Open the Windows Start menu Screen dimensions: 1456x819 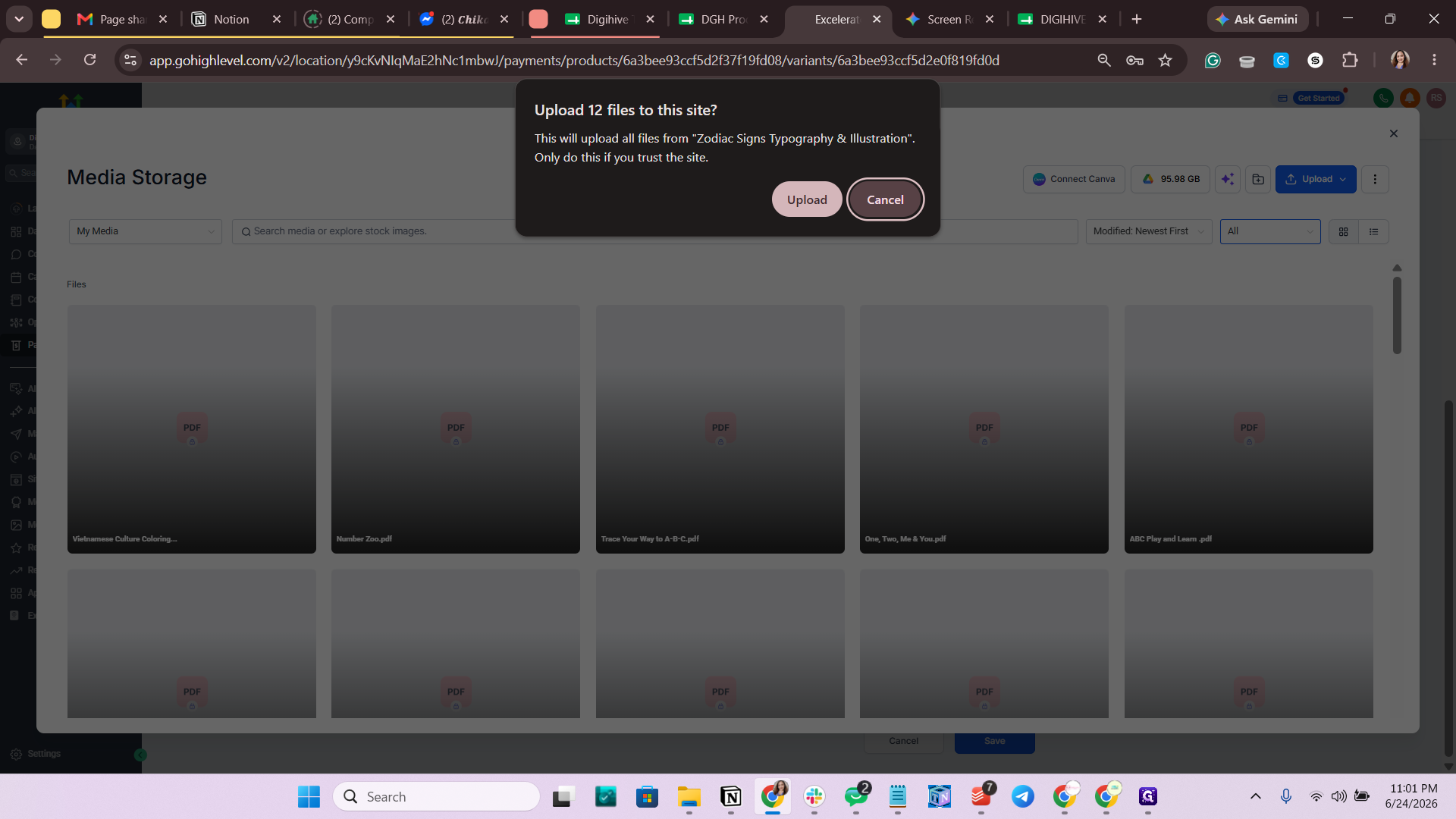309,796
